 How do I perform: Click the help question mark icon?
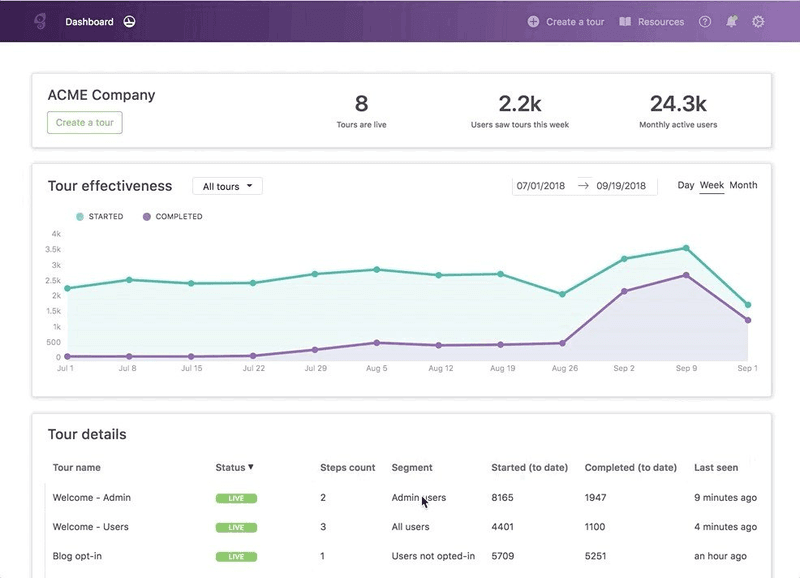(703, 21)
